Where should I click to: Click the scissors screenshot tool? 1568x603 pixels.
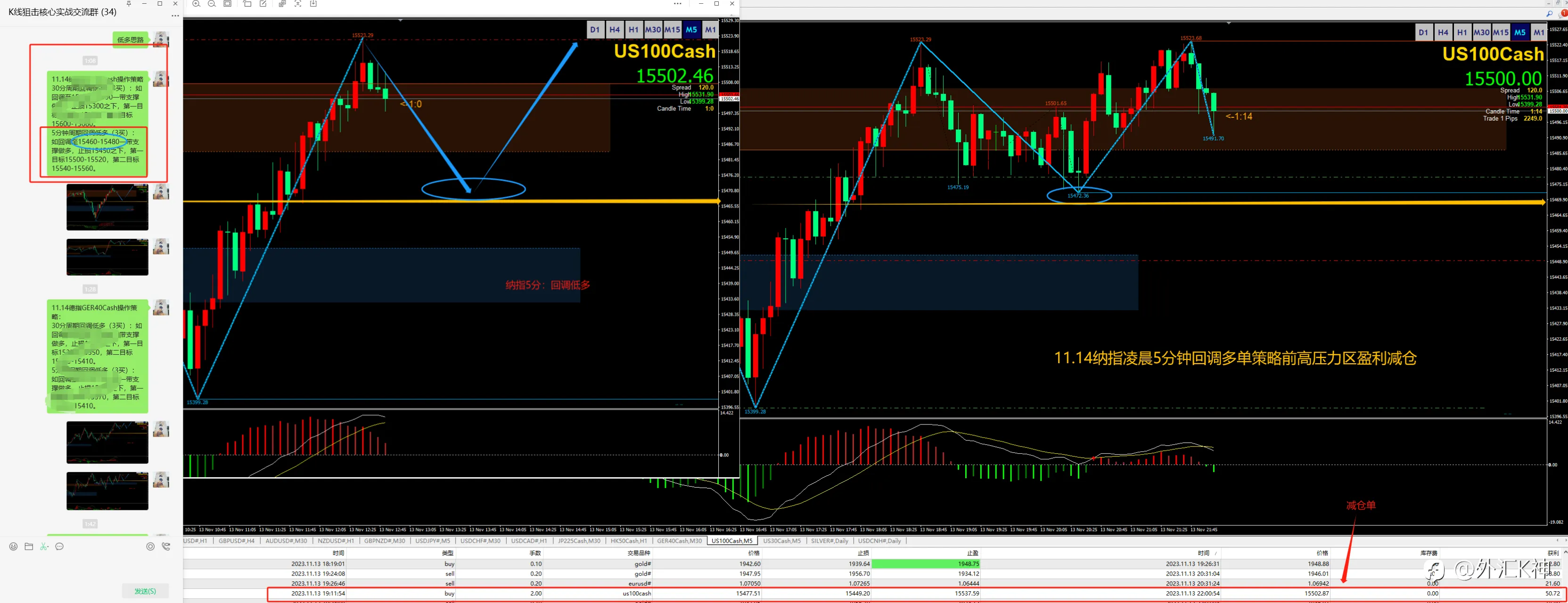[x=44, y=546]
